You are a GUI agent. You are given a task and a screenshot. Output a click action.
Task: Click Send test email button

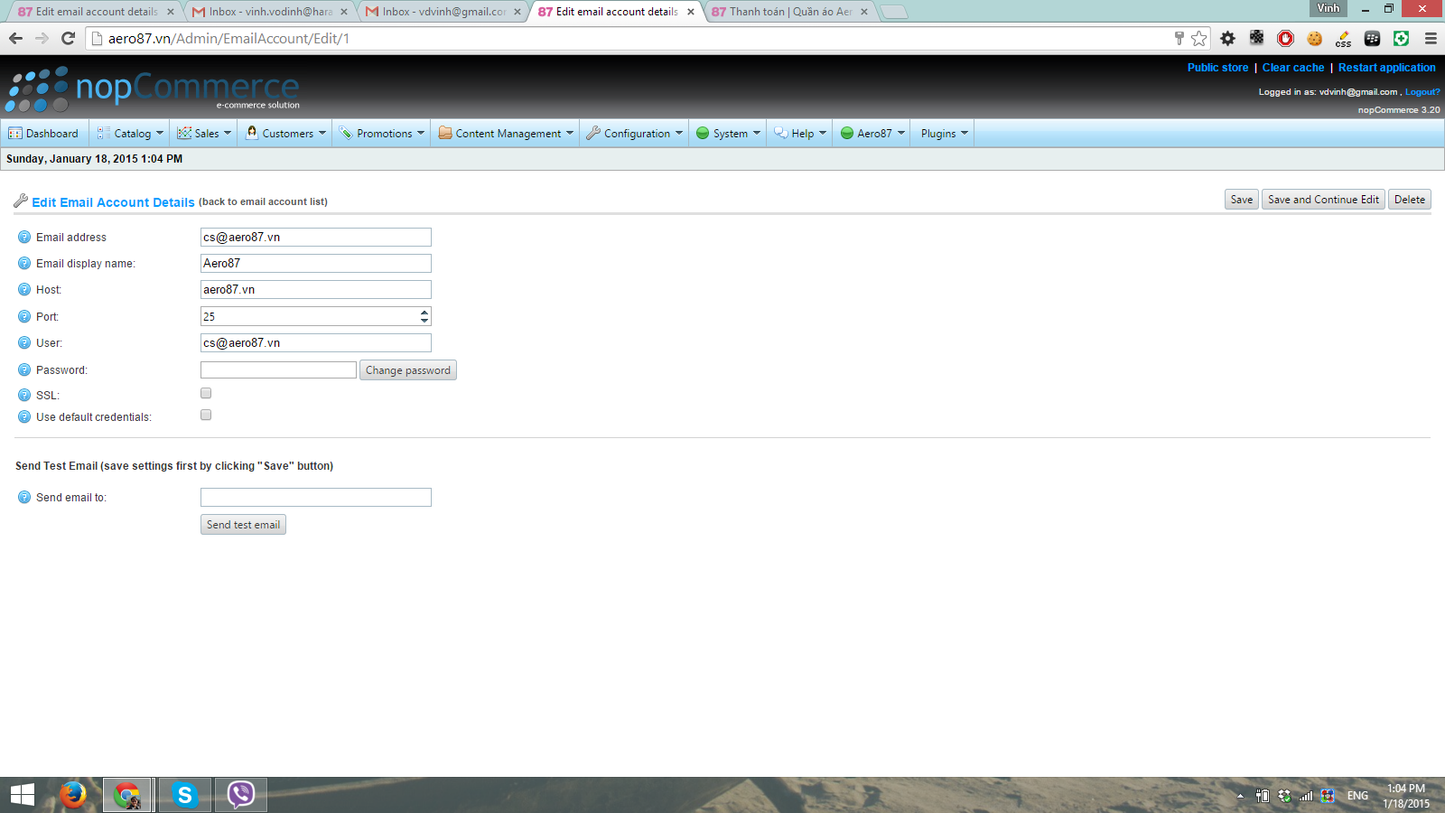243,525
